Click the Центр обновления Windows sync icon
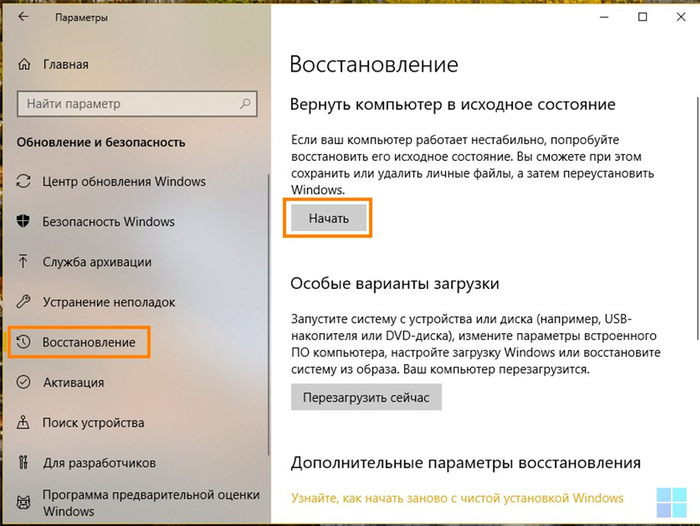Viewport: 700px width, 526px height. [x=24, y=182]
